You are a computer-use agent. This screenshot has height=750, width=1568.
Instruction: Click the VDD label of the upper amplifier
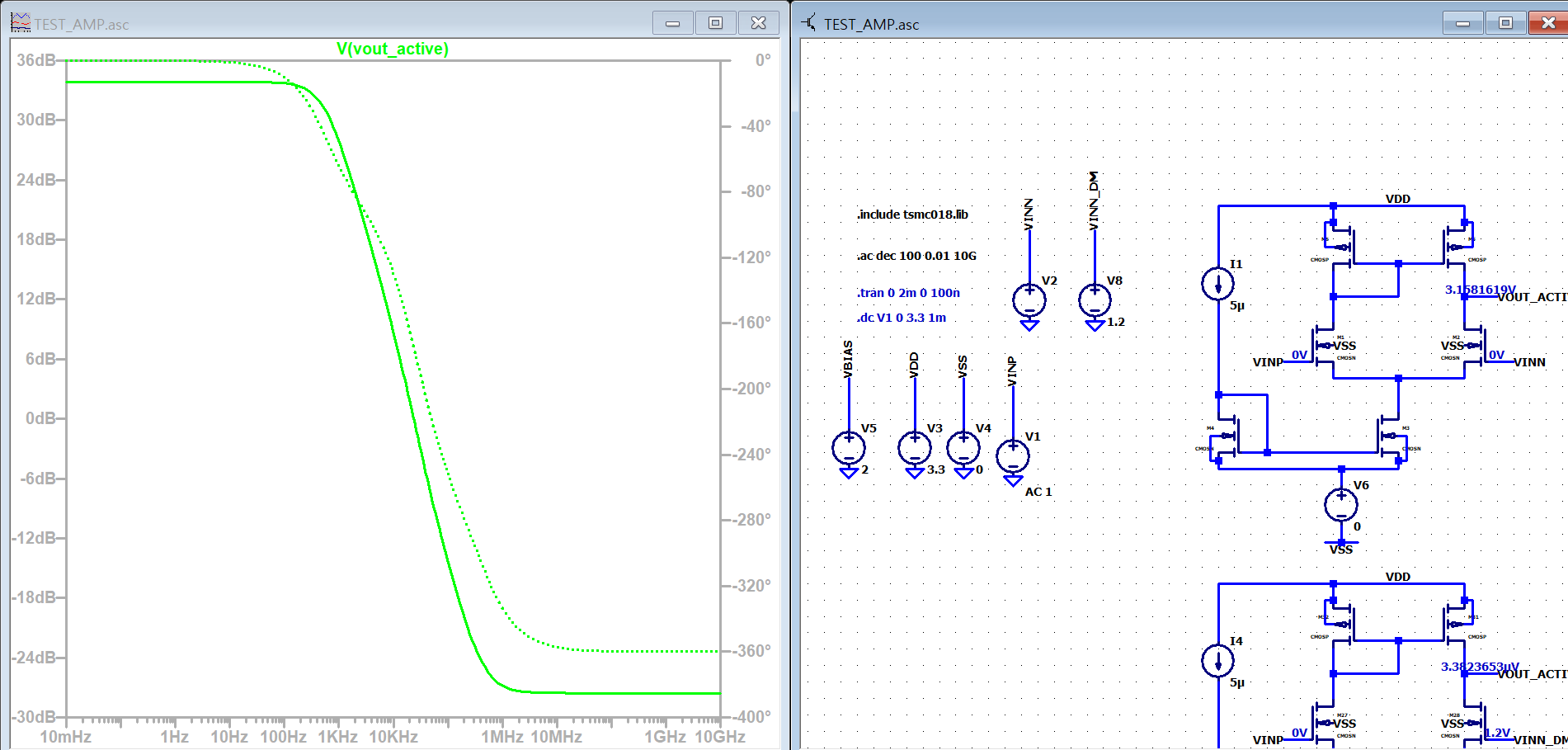tap(1398, 199)
